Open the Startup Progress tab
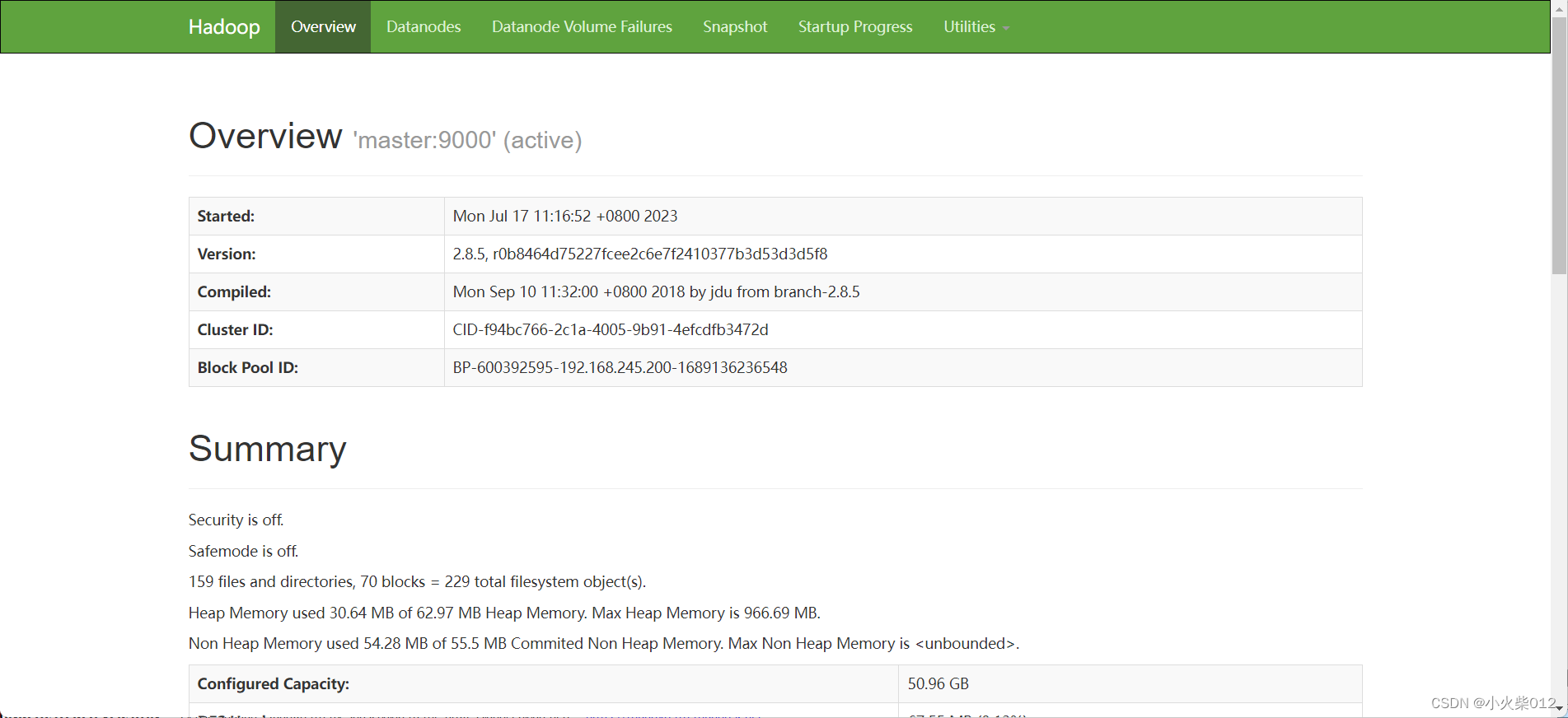This screenshot has width=1568, height=718. point(855,26)
